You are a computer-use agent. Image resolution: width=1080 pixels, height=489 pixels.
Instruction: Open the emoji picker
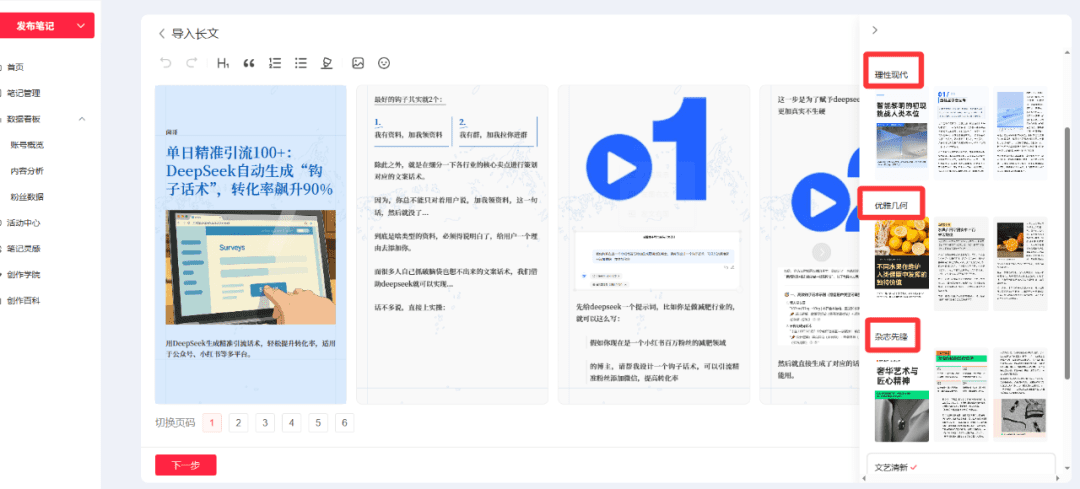point(384,63)
